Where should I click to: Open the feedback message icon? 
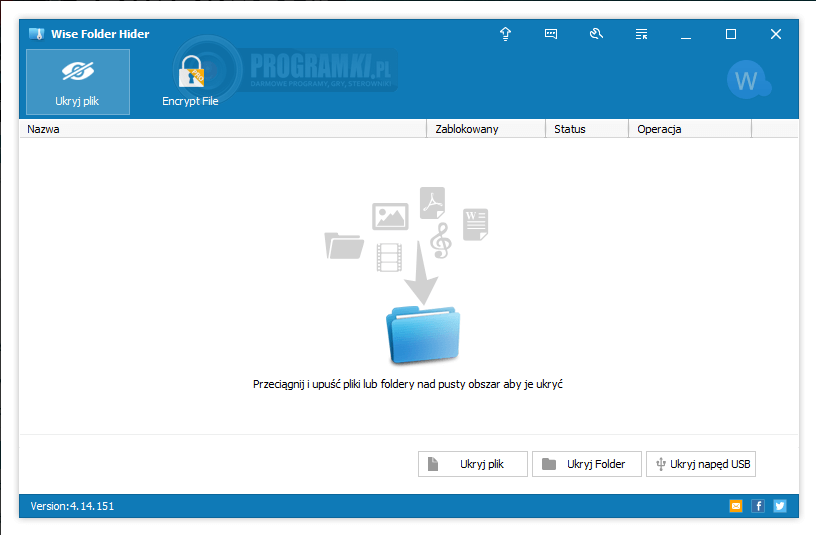tap(551, 34)
